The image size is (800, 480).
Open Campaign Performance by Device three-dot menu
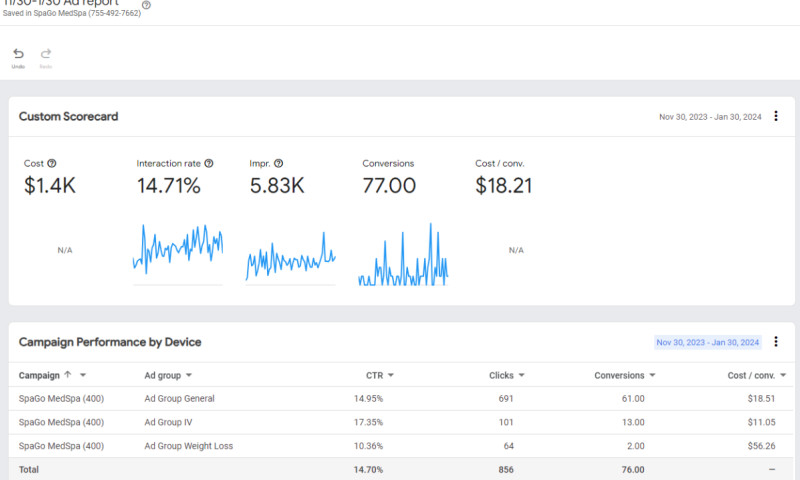(776, 342)
